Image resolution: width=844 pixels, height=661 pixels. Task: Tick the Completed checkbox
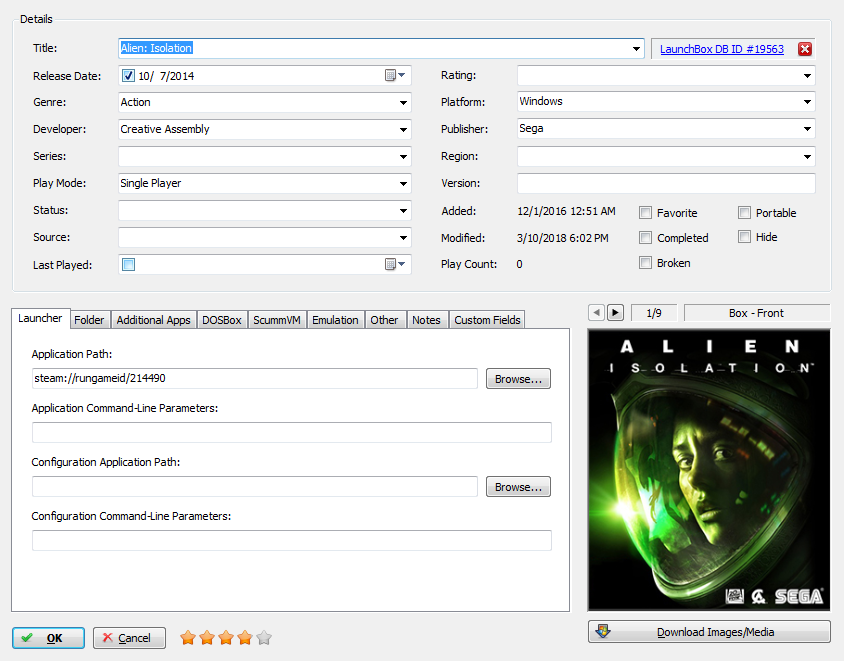click(646, 238)
